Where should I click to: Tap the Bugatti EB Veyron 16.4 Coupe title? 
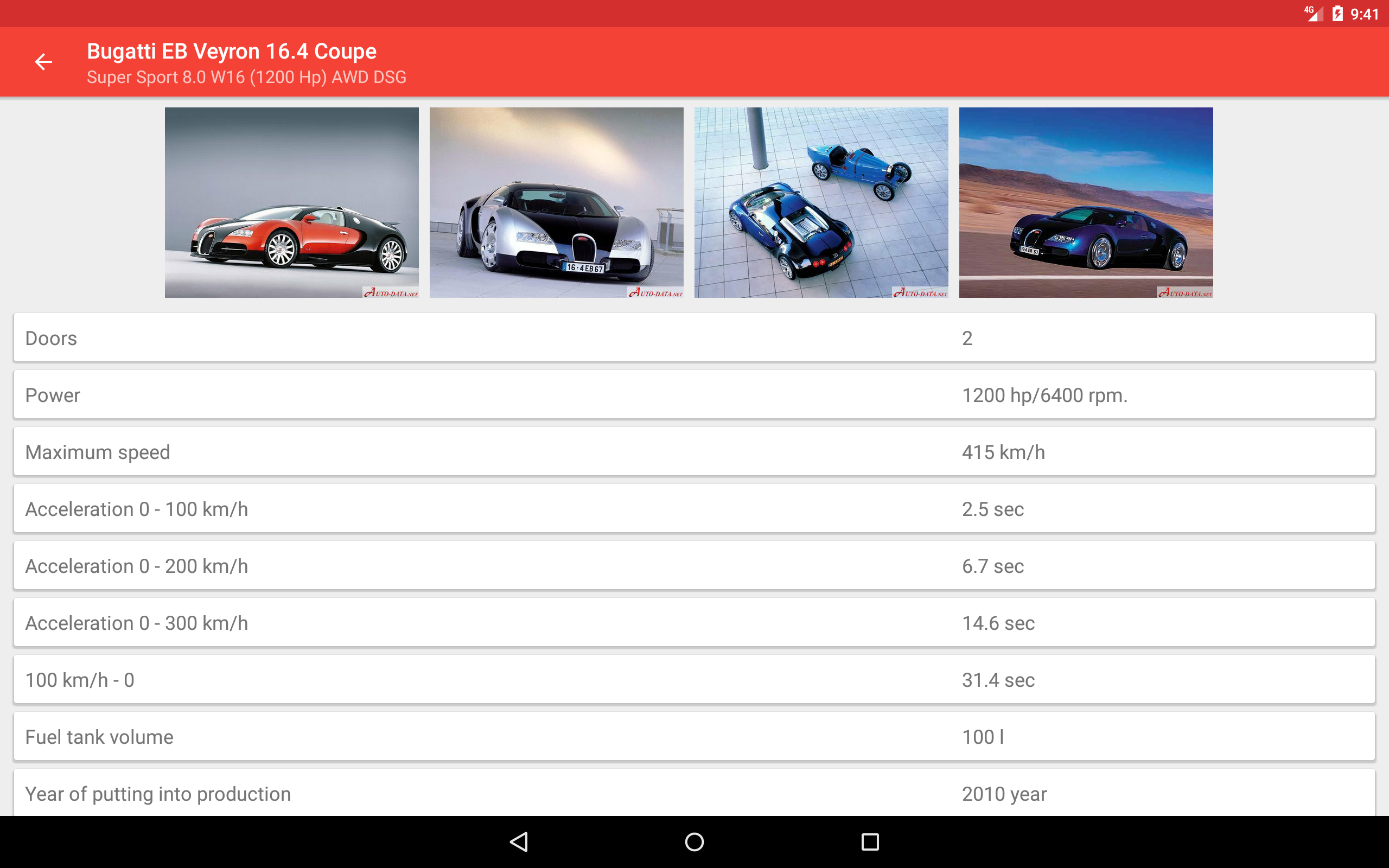(x=231, y=51)
